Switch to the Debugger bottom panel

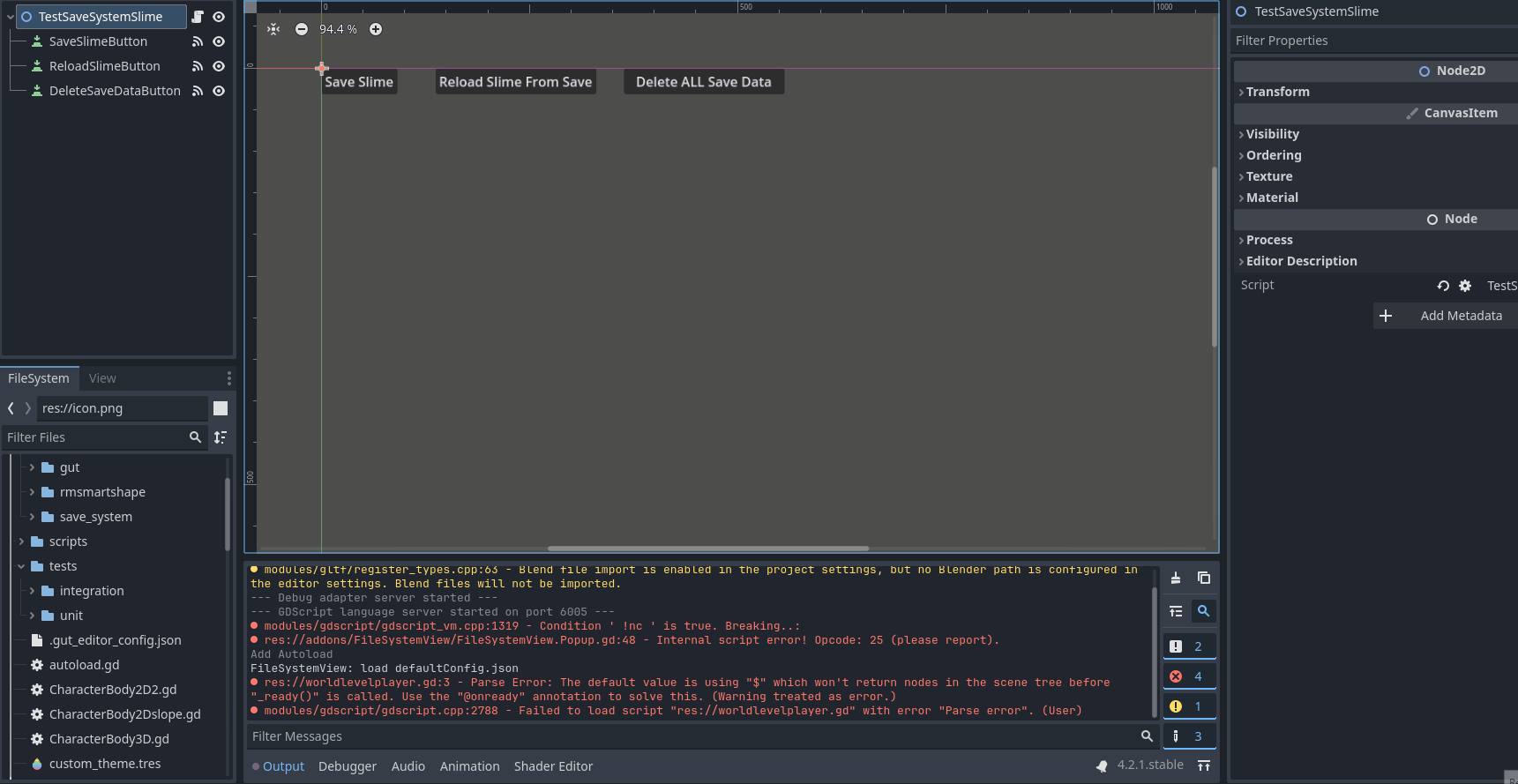(347, 766)
